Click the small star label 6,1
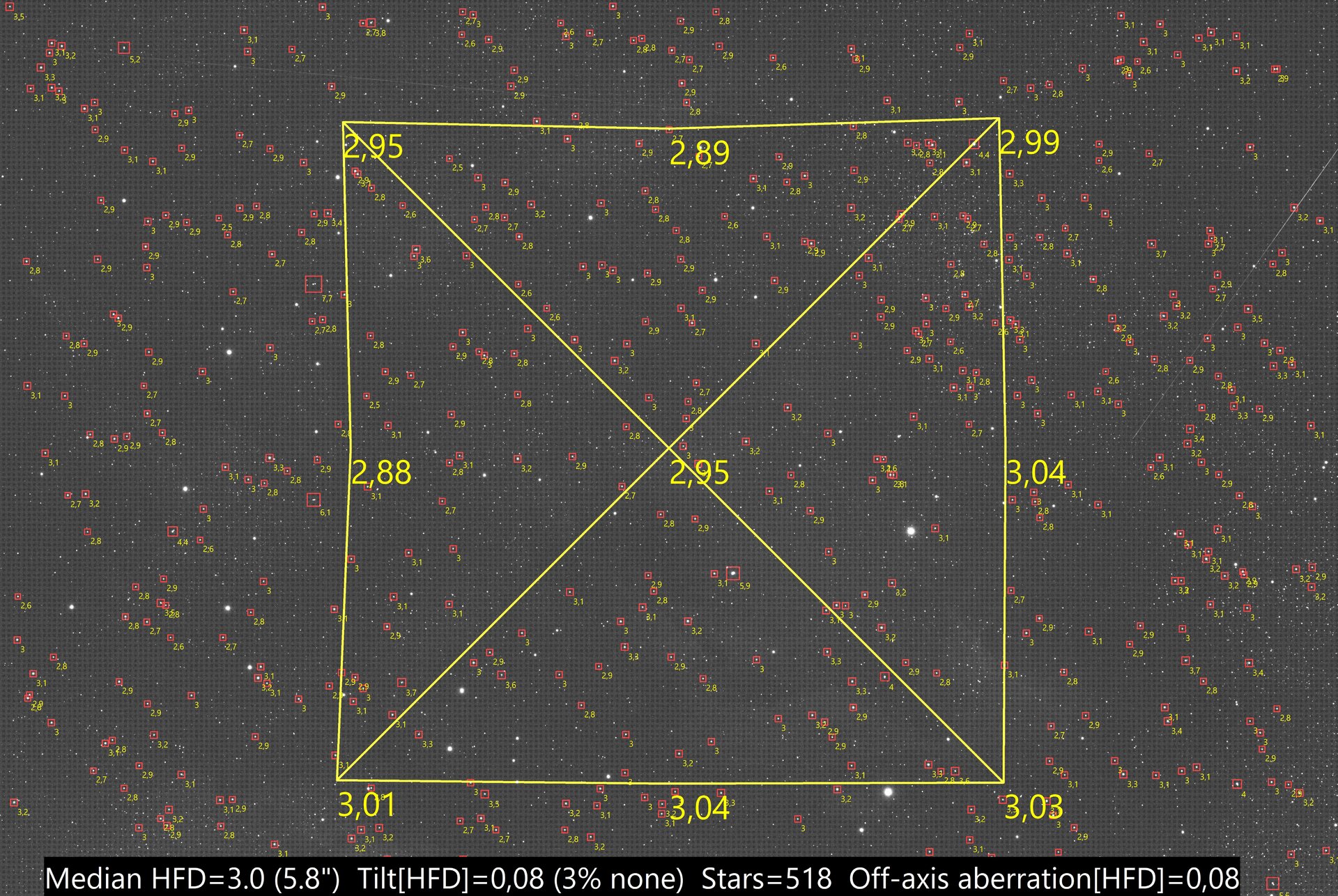Viewport: 1338px width, 896px height. 325,513
